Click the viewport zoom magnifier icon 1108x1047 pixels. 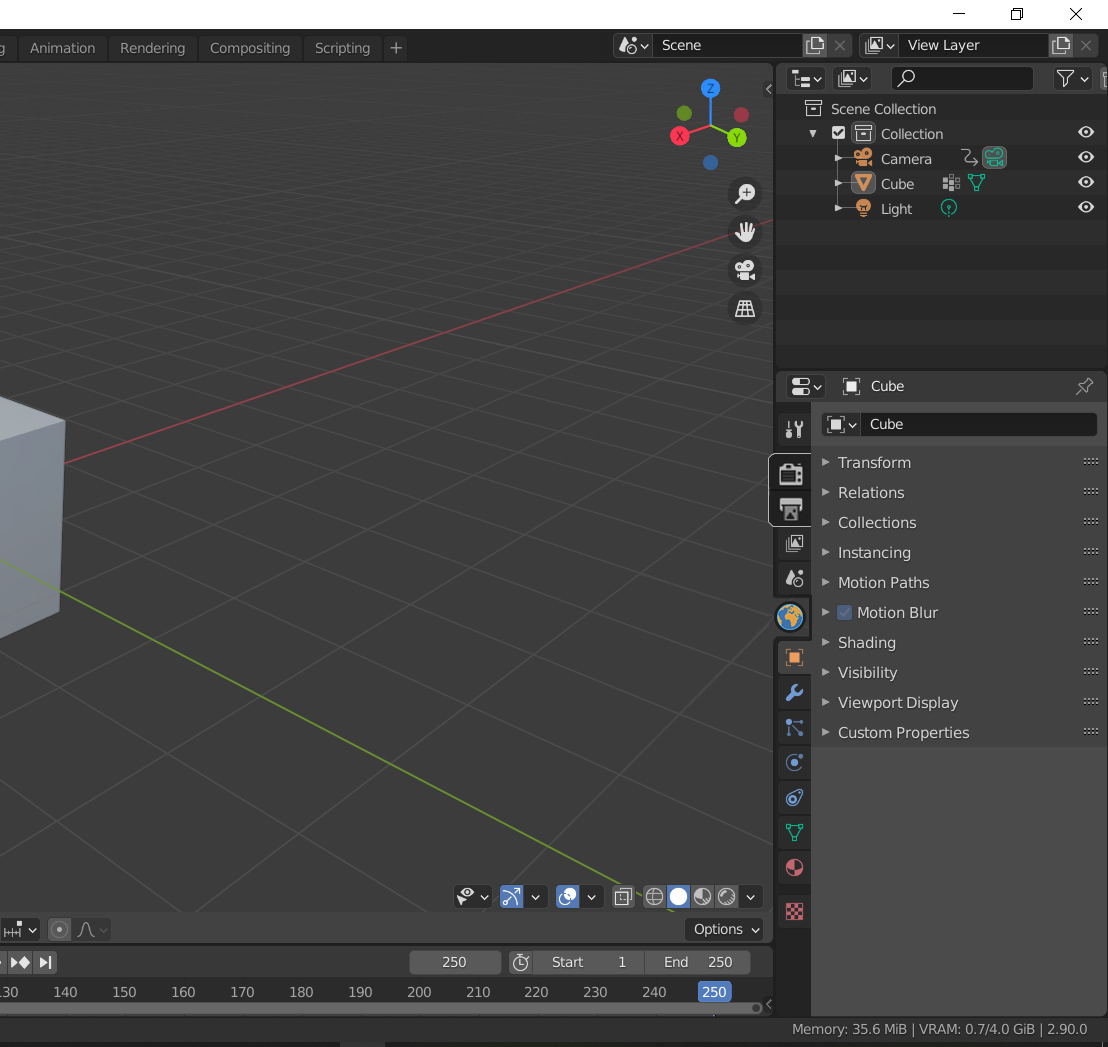(x=745, y=194)
